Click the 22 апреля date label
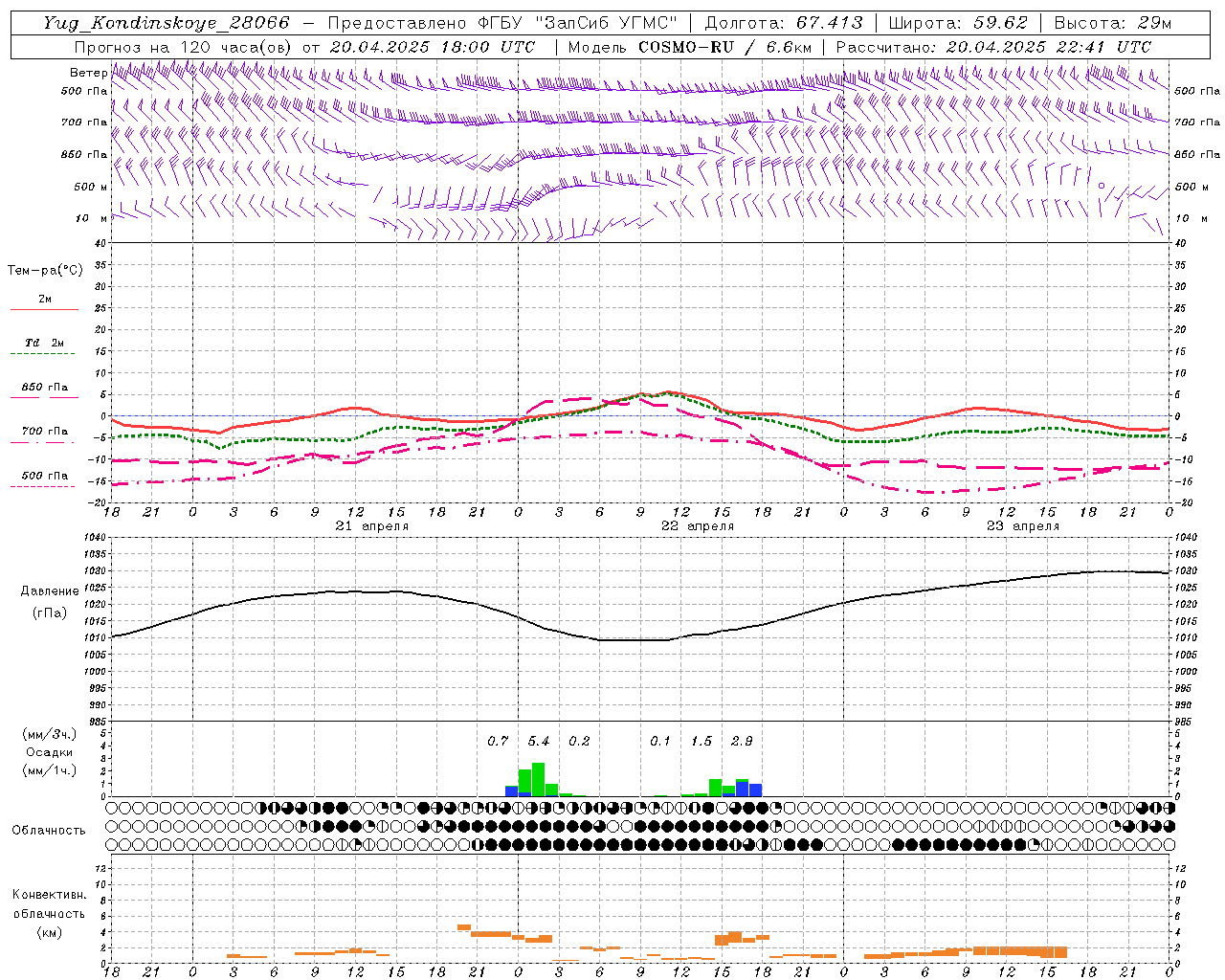1225x980 pixels. [698, 526]
